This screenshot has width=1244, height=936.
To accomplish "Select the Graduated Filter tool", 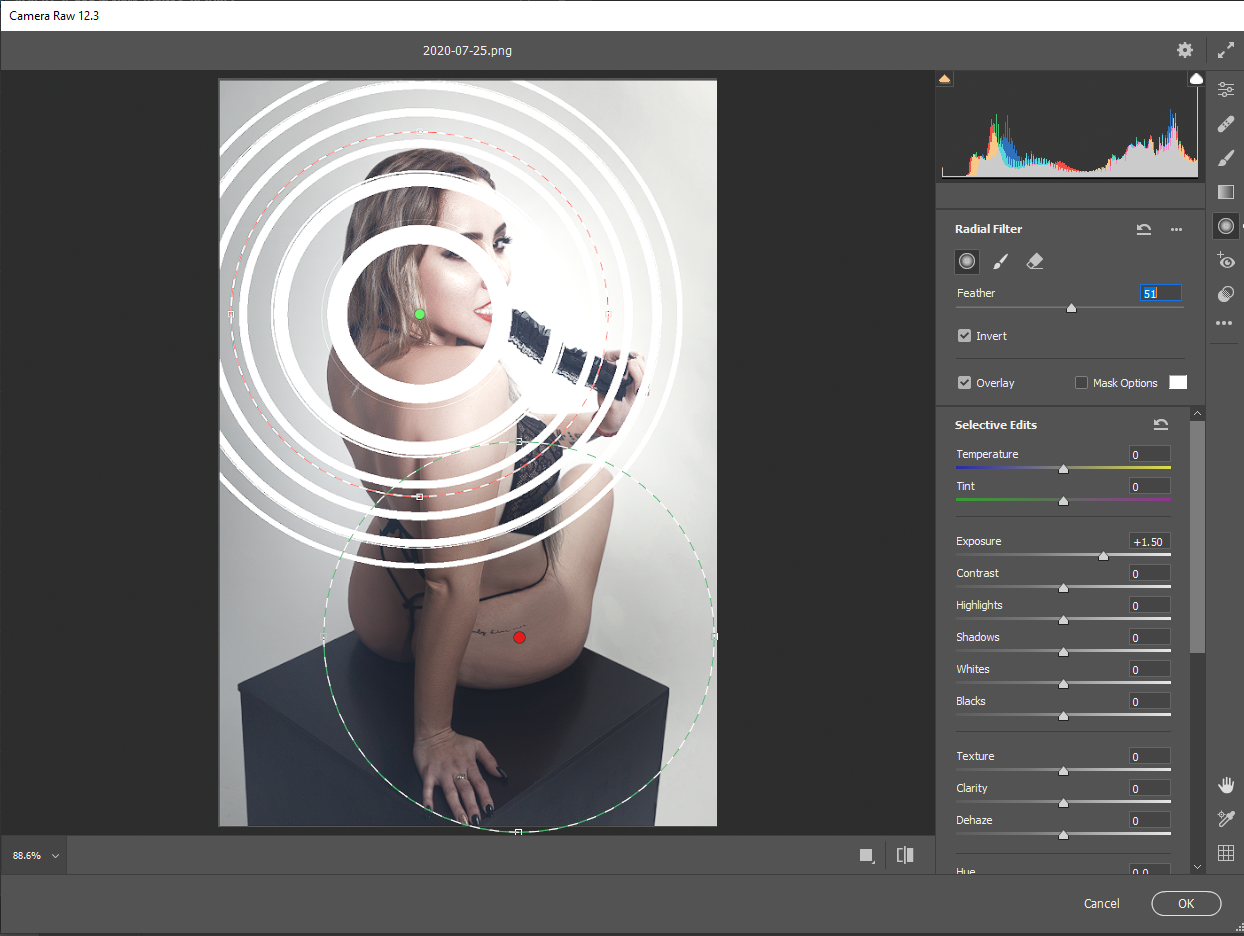I will pyautogui.click(x=1226, y=192).
